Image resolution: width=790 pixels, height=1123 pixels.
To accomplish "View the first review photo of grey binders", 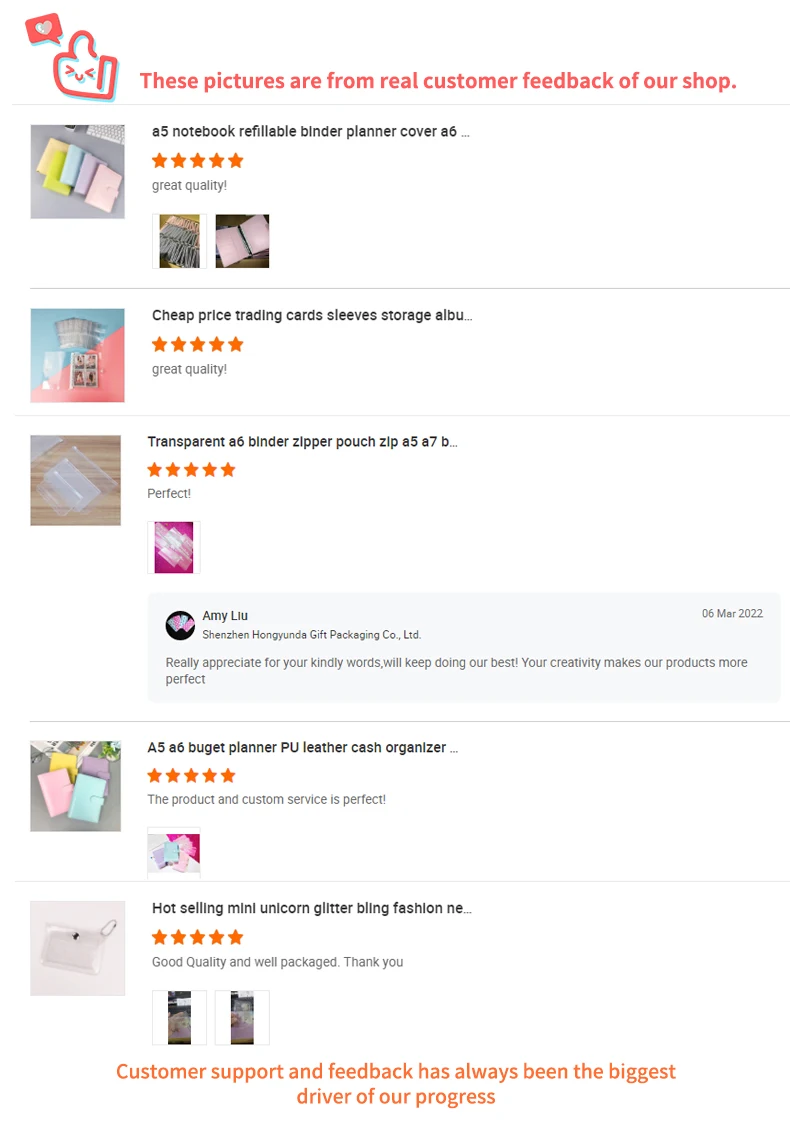I will click(180, 241).
